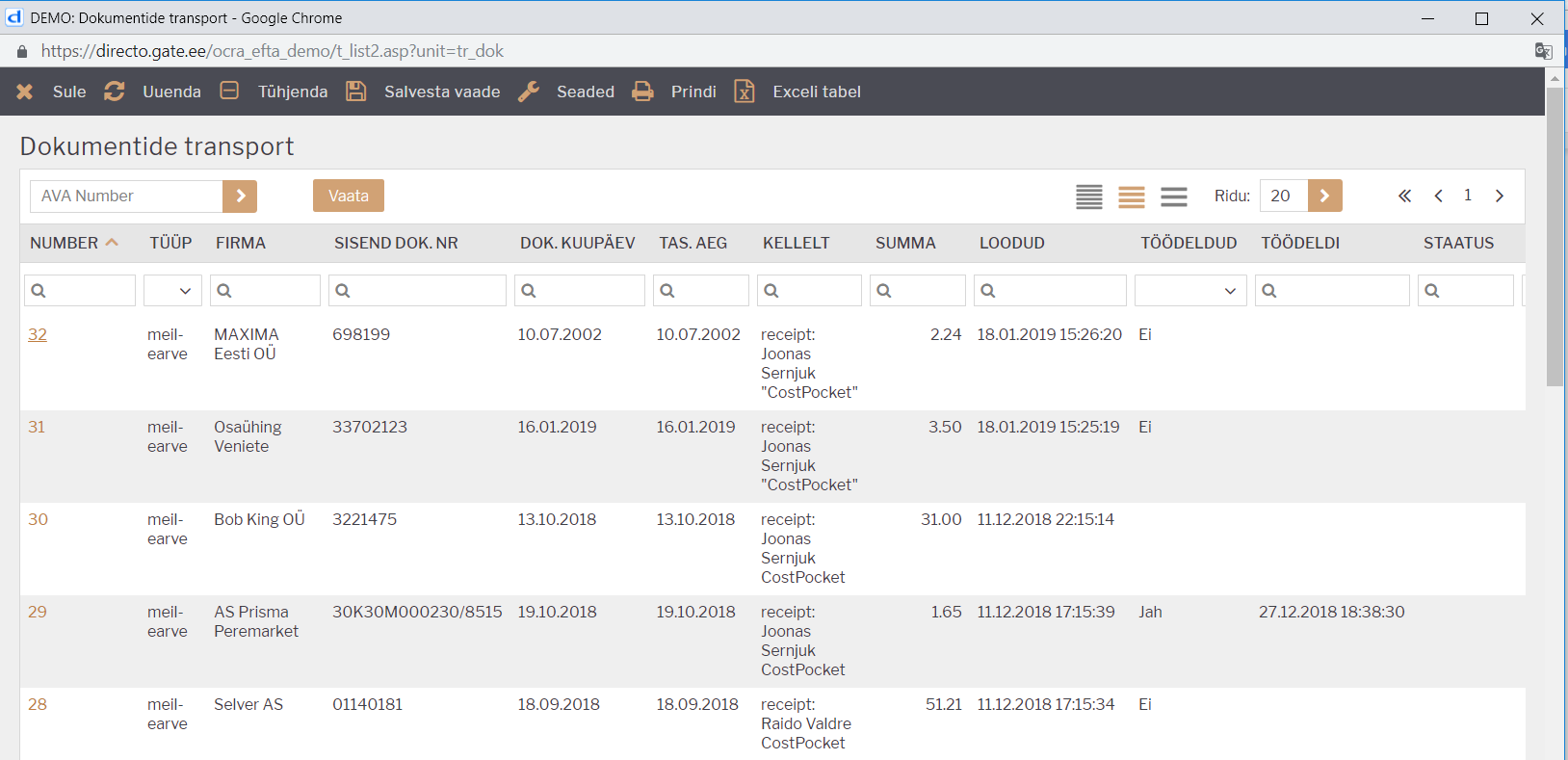The height and width of the screenshot is (760, 1568).
Task: Click the LOODUD filter field
Action: pyautogui.click(x=1050, y=290)
